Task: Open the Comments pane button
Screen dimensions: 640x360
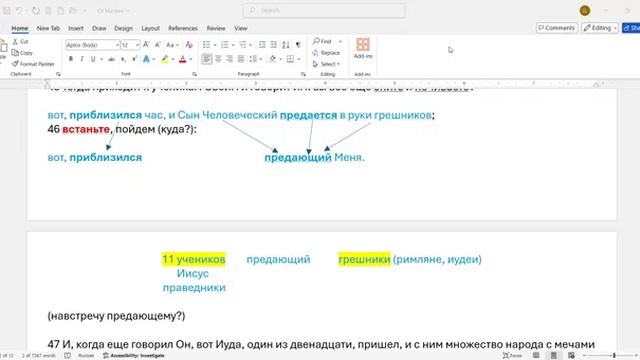Action: [556, 28]
